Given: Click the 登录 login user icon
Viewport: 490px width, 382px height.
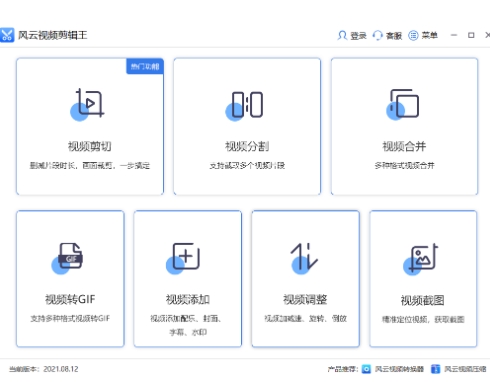Looking at the screenshot, I should 342,35.
